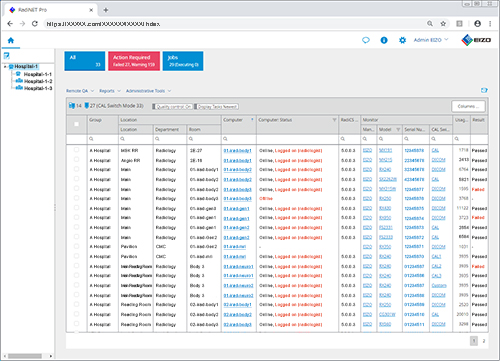Click the Hospital-1-3 node icon

click(19, 88)
